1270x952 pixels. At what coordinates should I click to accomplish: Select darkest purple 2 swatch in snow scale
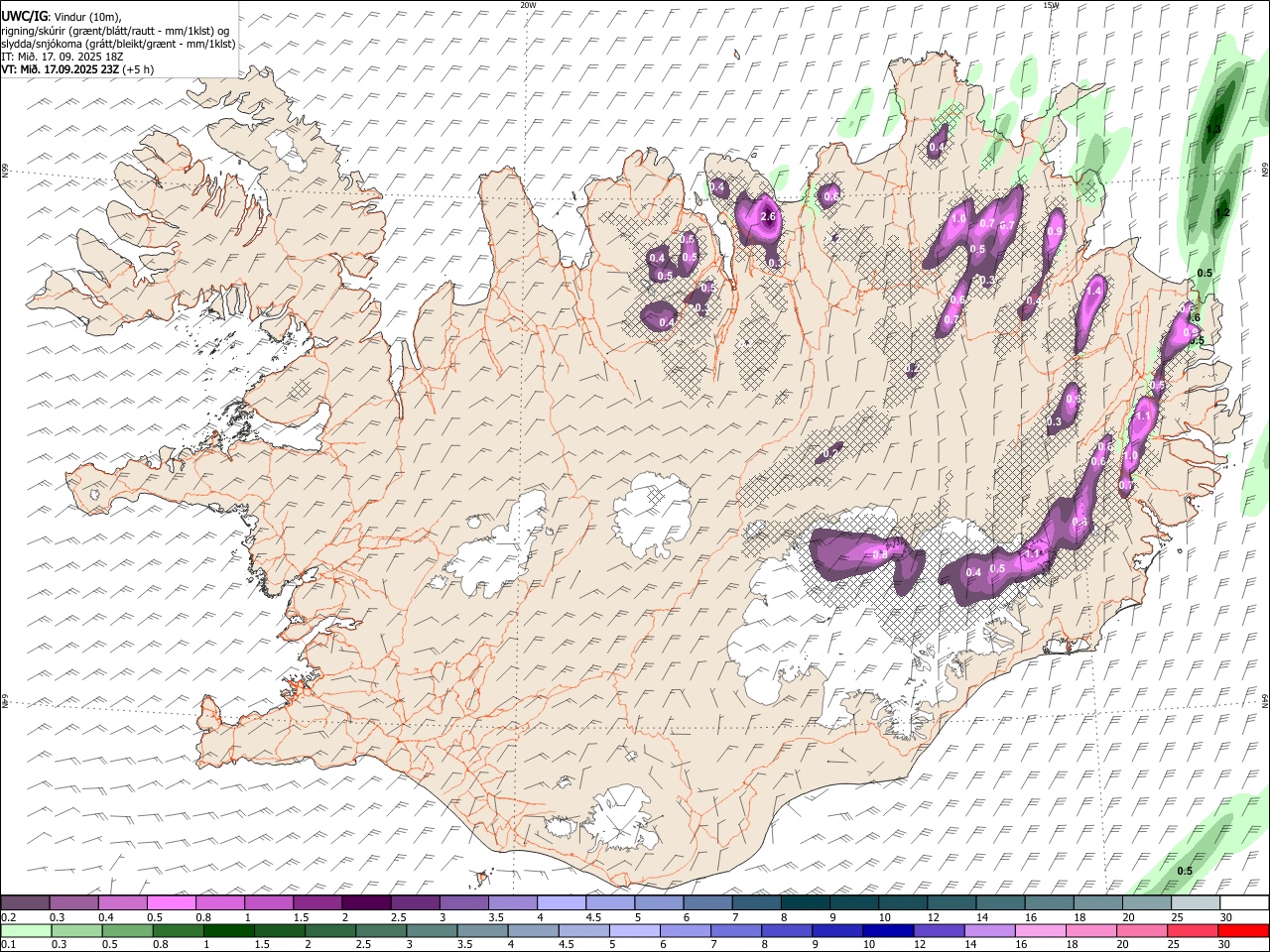(366, 902)
